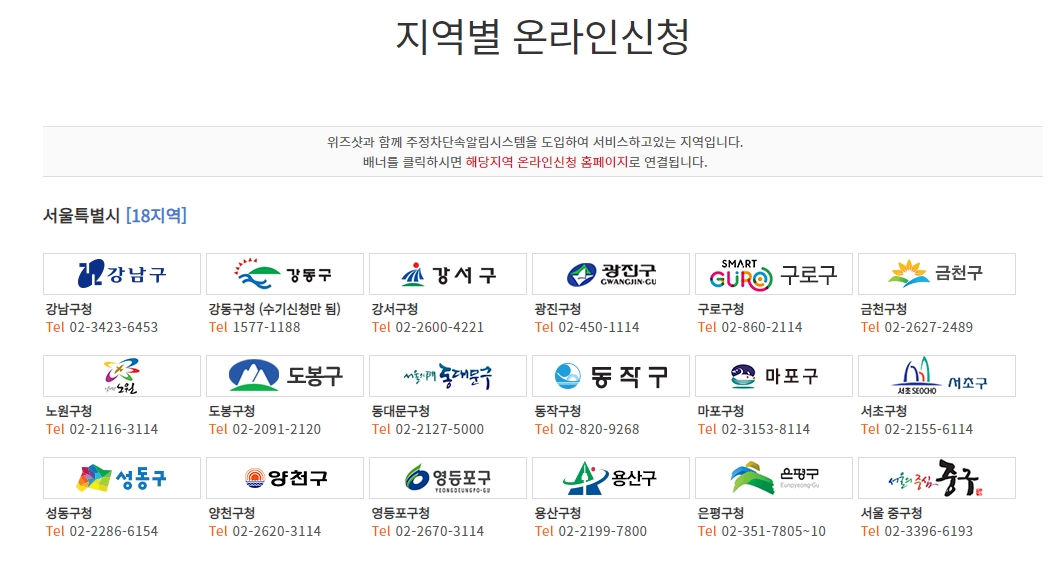Click phone number 02-2155-6114

click(929, 429)
